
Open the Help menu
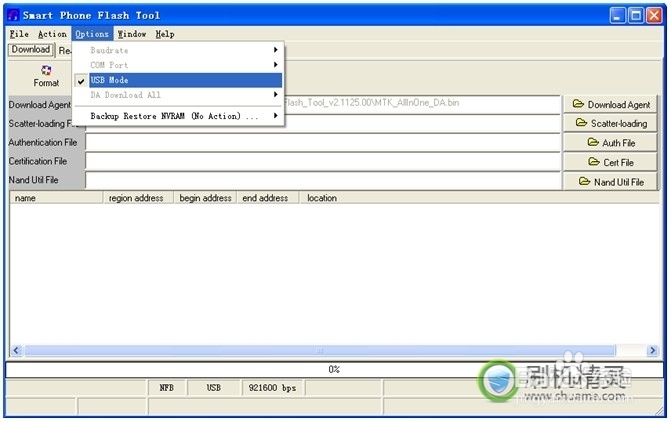coord(165,34)
